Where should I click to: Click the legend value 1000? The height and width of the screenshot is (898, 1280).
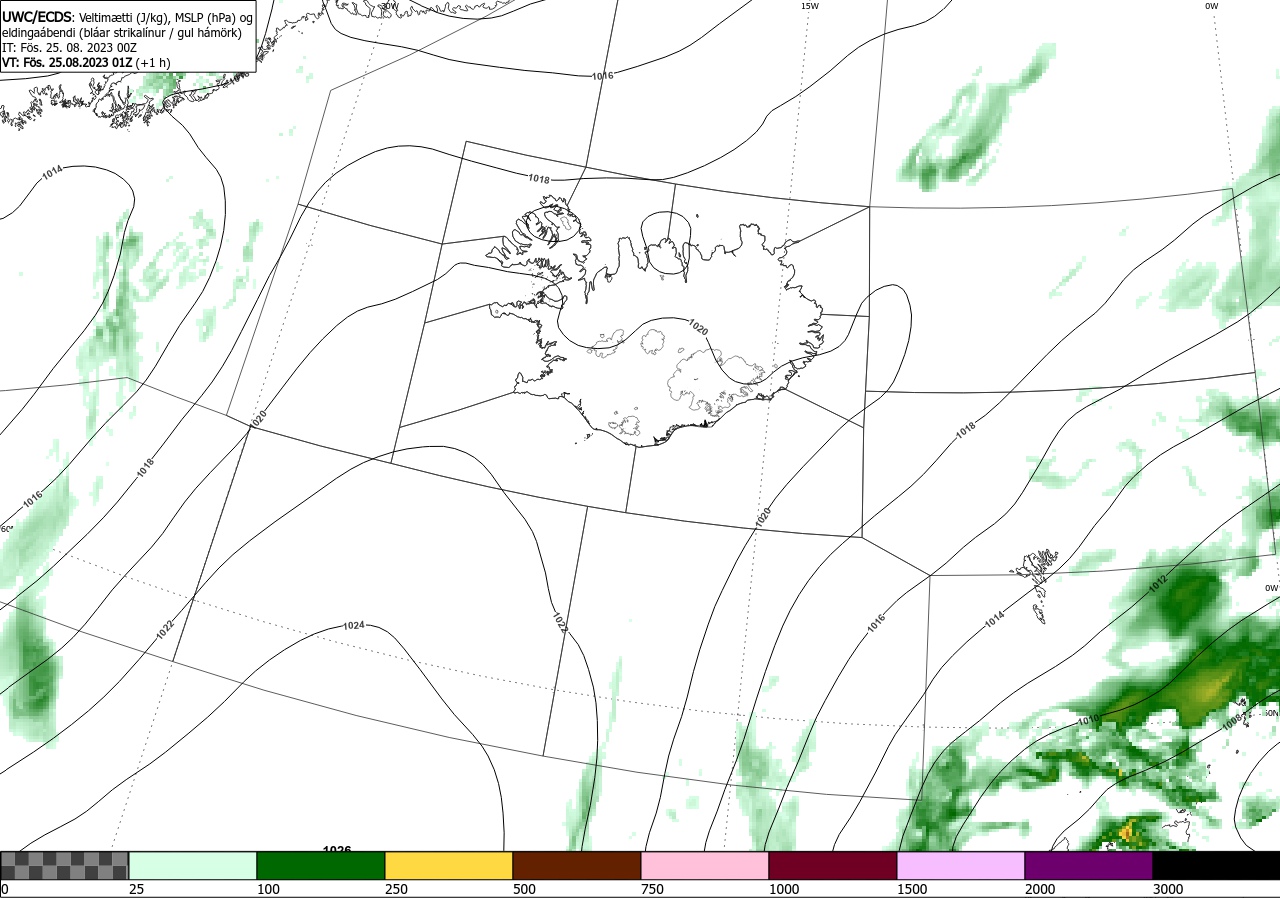[x=785, y=889]
